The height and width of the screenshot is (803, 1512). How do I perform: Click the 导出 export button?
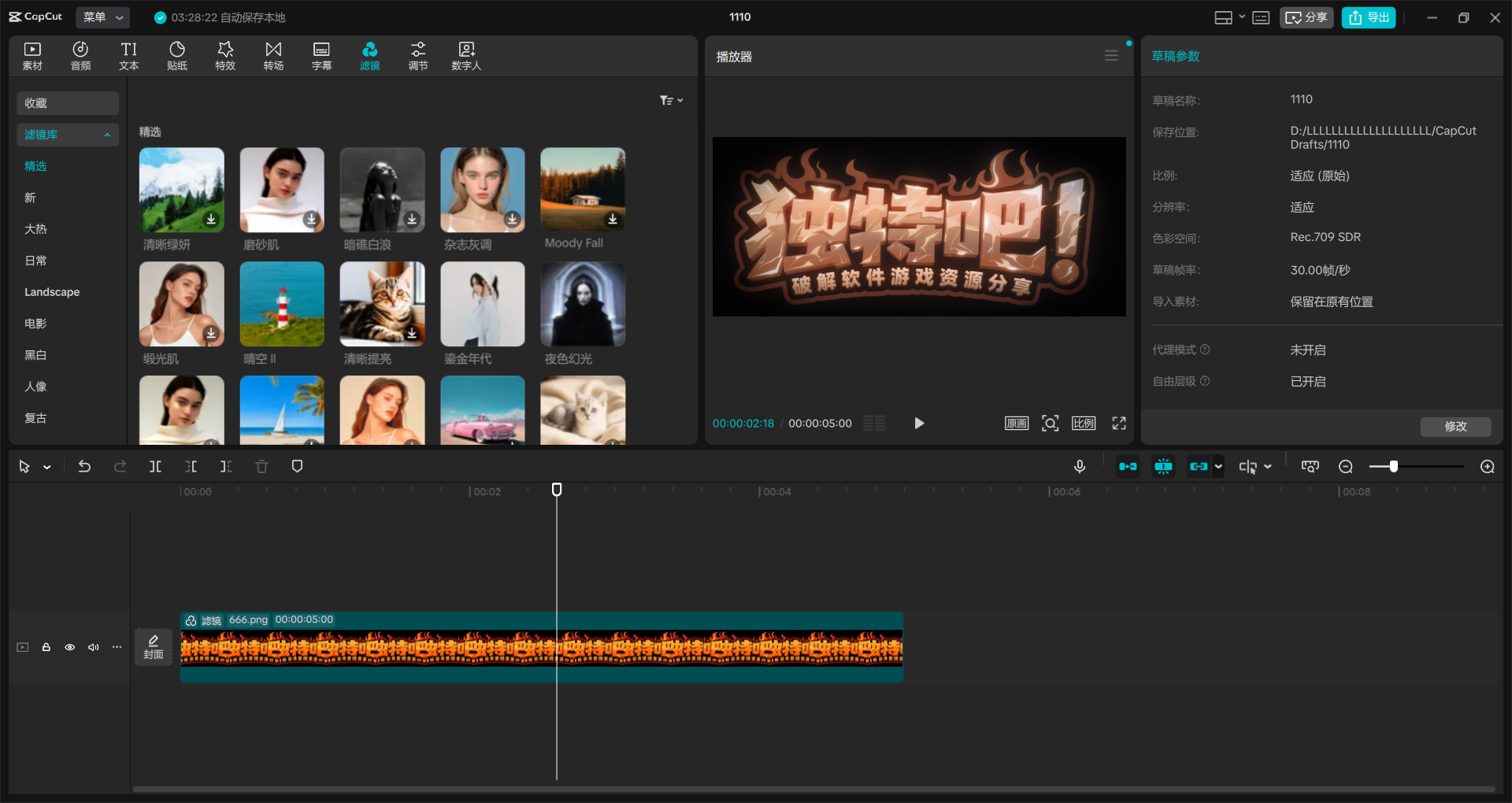[1368, 17]
